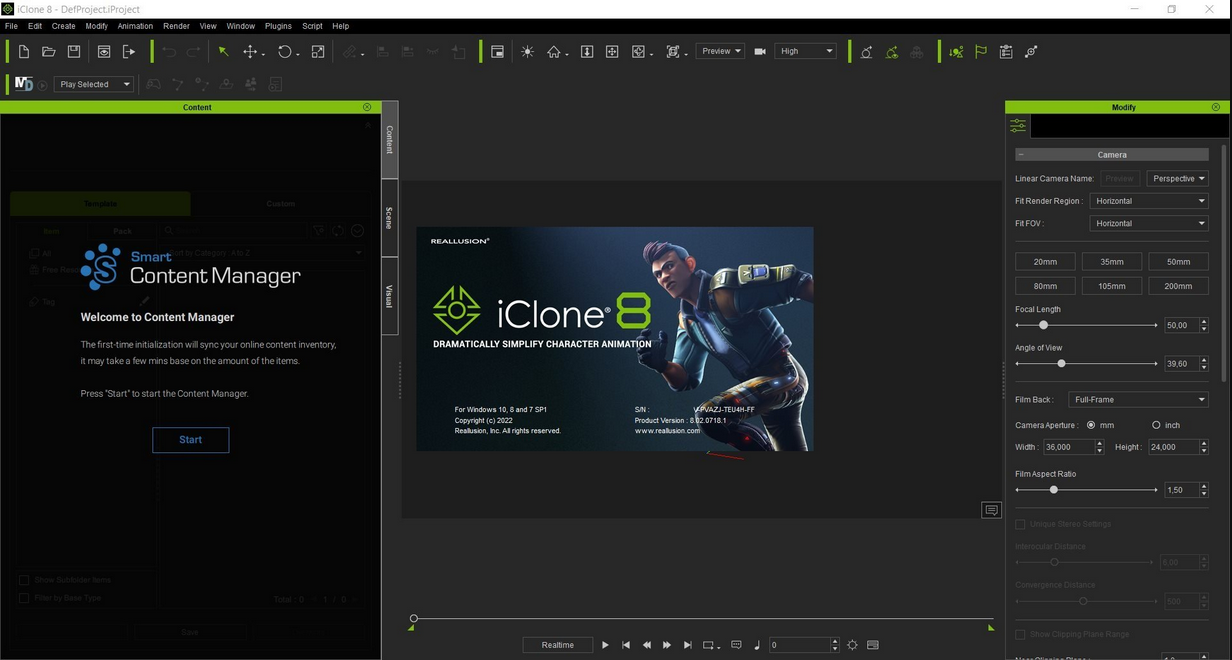Close the Content panel with X icon
This screenshot has width=1232, height=660.
(367, 107)
